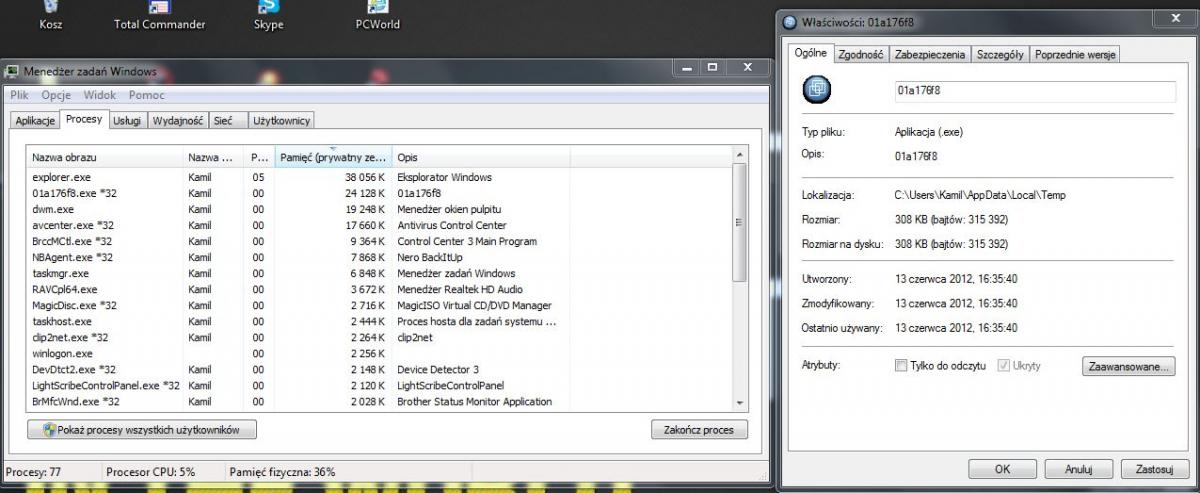Viewport: 1200px width, 493px height.
Task: Open 'Zaawansowane...' attributes button
Action: (1127, 367)
